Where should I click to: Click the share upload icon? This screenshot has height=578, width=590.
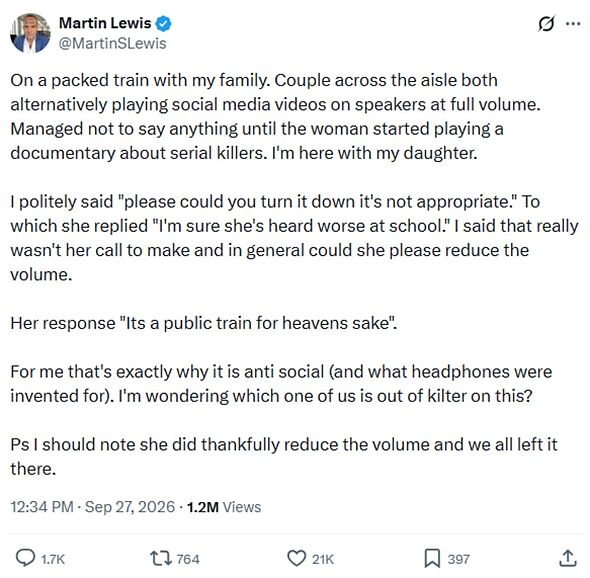[x=567, y=558]
